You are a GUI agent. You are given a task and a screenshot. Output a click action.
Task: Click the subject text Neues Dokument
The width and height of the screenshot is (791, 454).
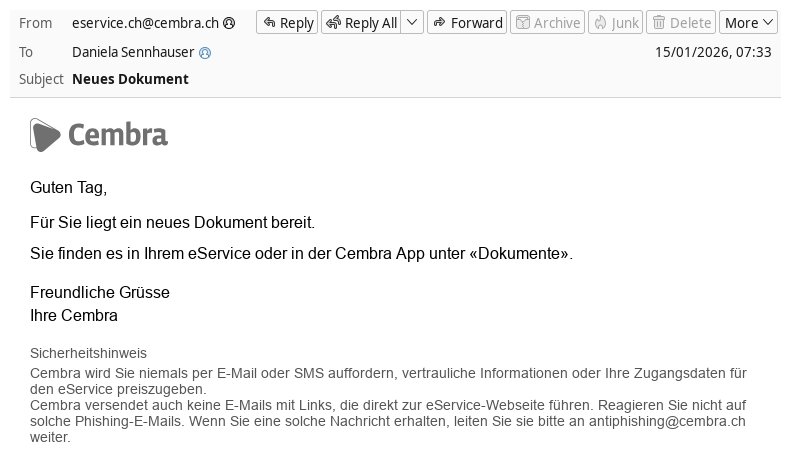(x=130, y=79)
